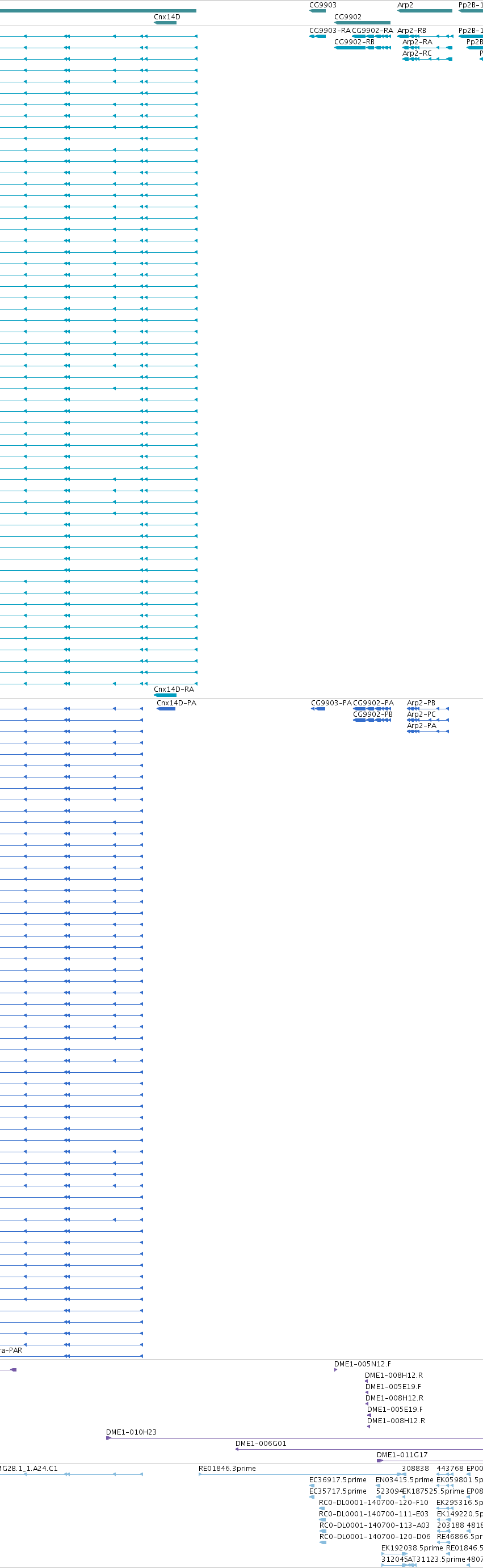Open the Arp2-RC transcript label
The image size is (483, 1568).
(417, 53)
